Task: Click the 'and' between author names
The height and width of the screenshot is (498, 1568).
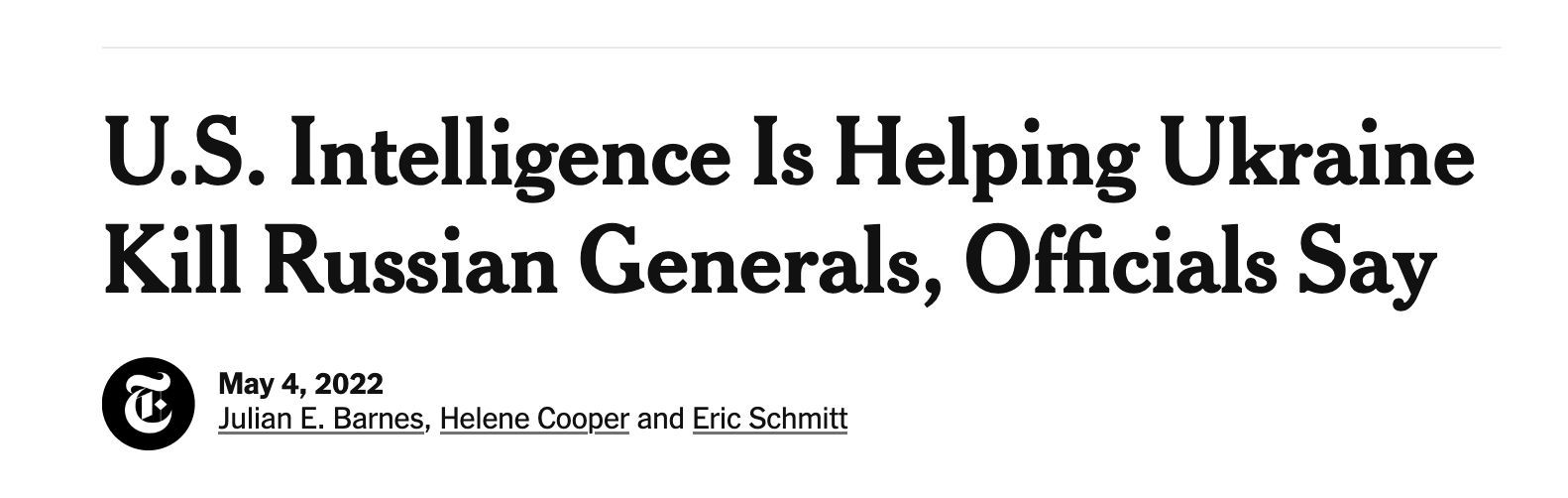Action: pos(660,420)
